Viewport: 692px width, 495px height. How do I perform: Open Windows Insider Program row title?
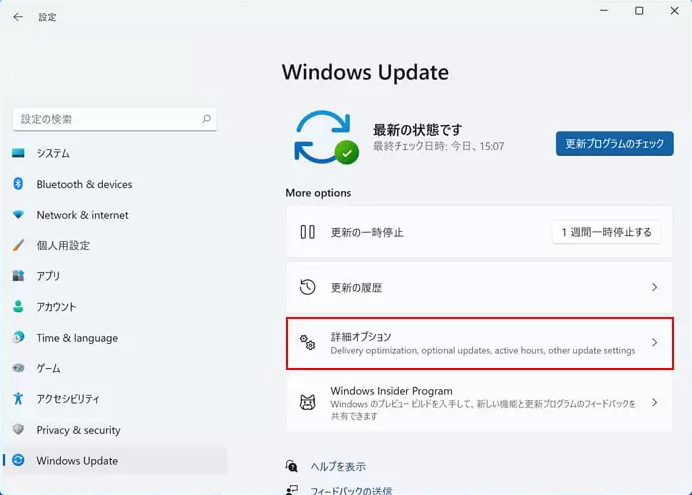391,391
